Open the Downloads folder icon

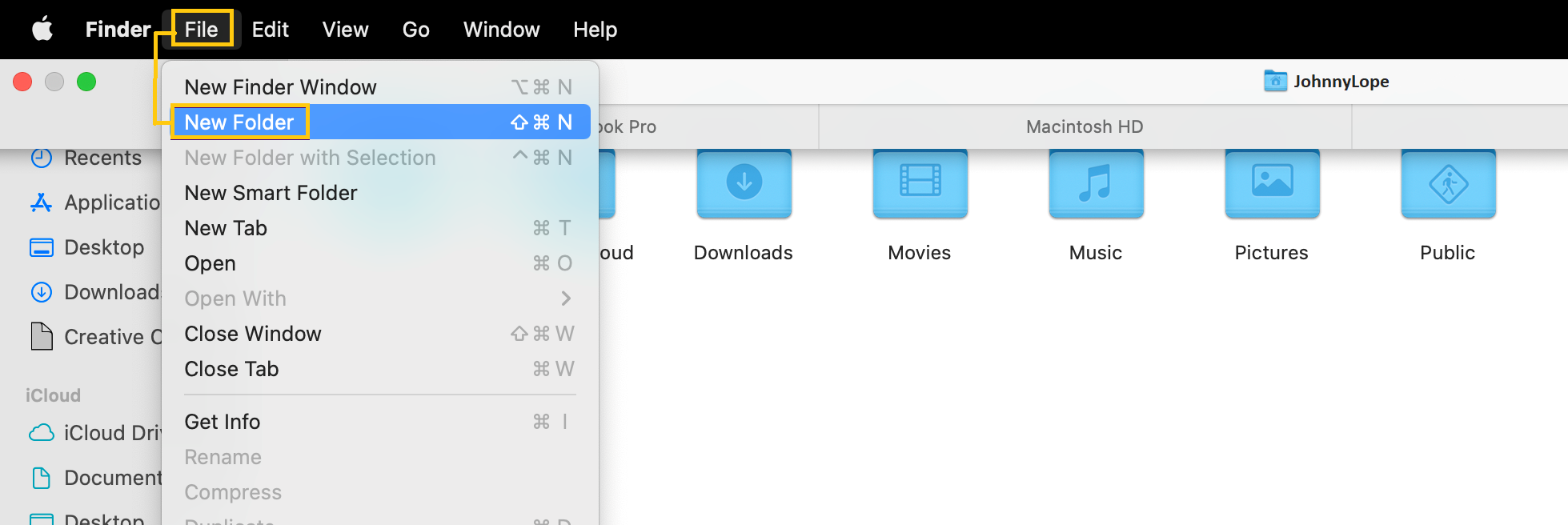(x=744, y=184)
